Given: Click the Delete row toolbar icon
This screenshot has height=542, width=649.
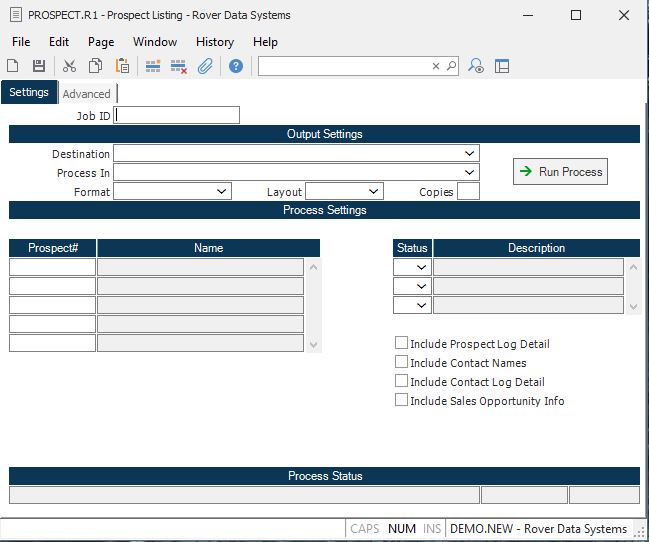Looking at the screenshot, I should 179,66.
